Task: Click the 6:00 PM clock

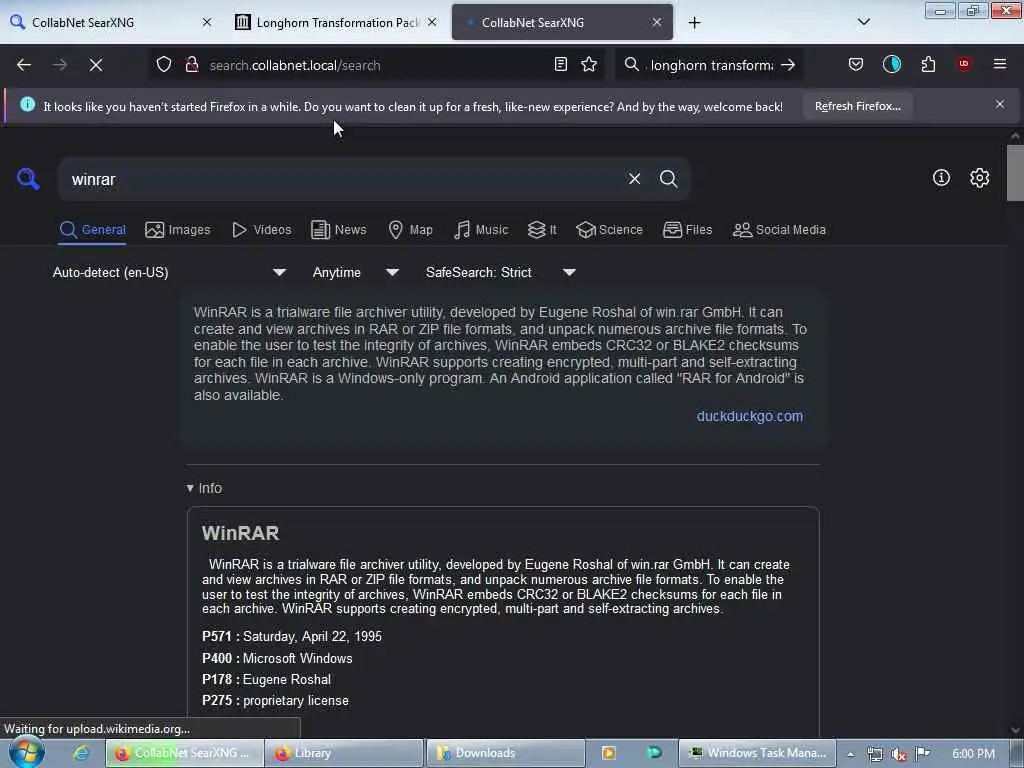Action: pos(973,754)
